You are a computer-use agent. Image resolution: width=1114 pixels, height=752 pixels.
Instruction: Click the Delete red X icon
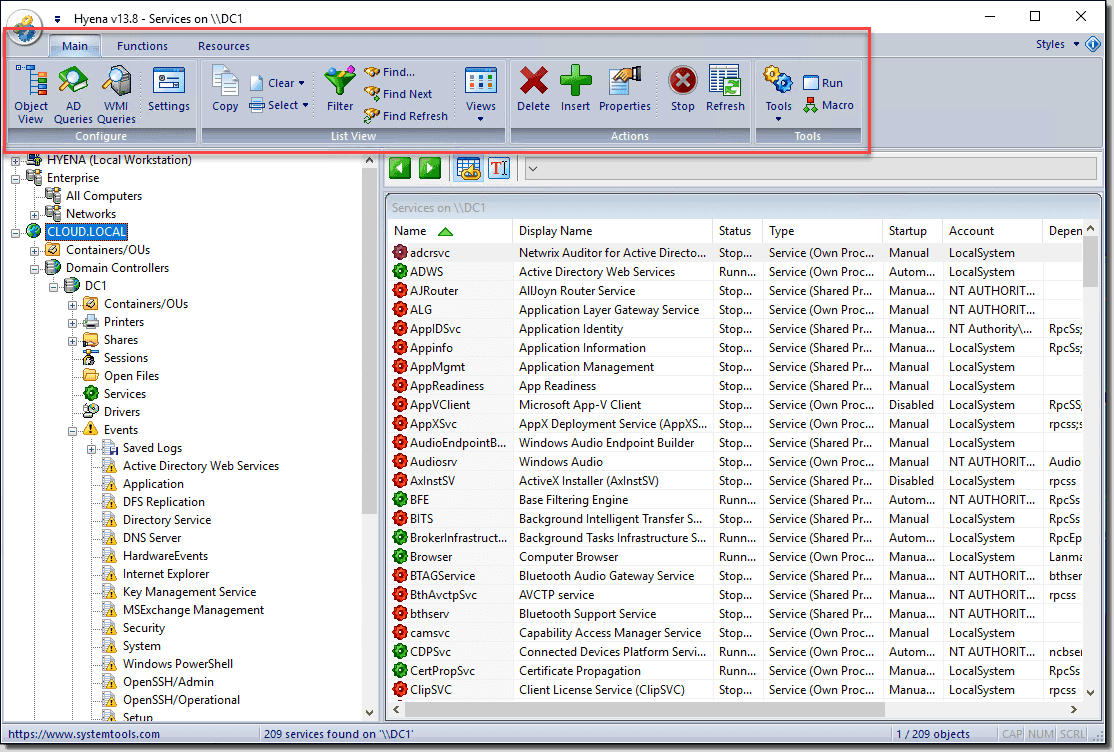coord(533,89)
